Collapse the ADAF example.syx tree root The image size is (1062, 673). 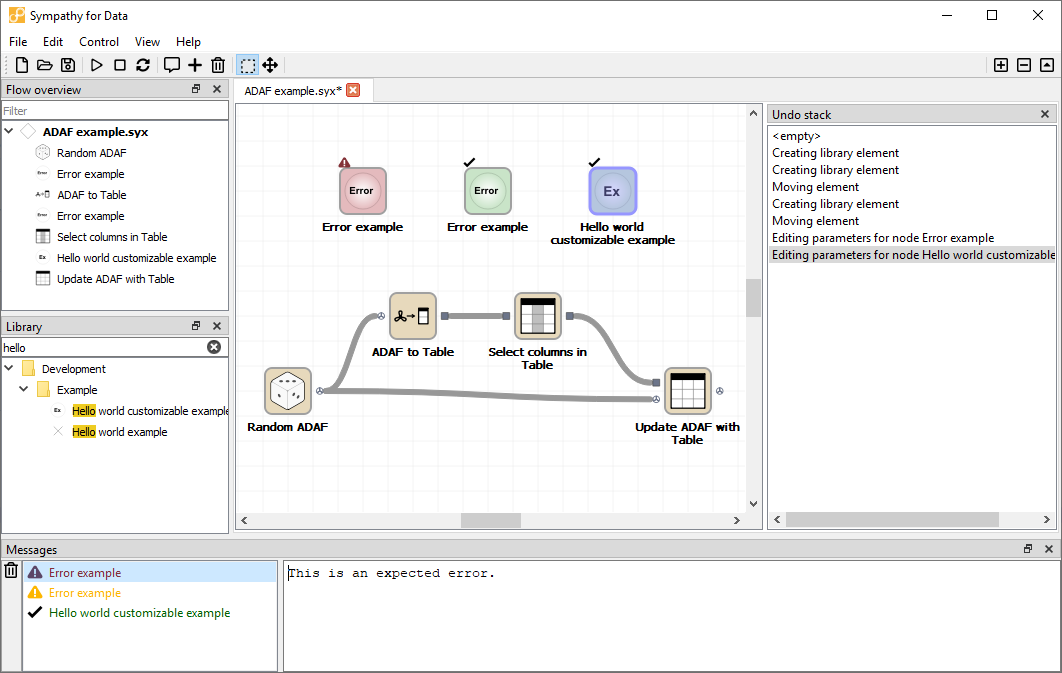[x=10, y=132]
